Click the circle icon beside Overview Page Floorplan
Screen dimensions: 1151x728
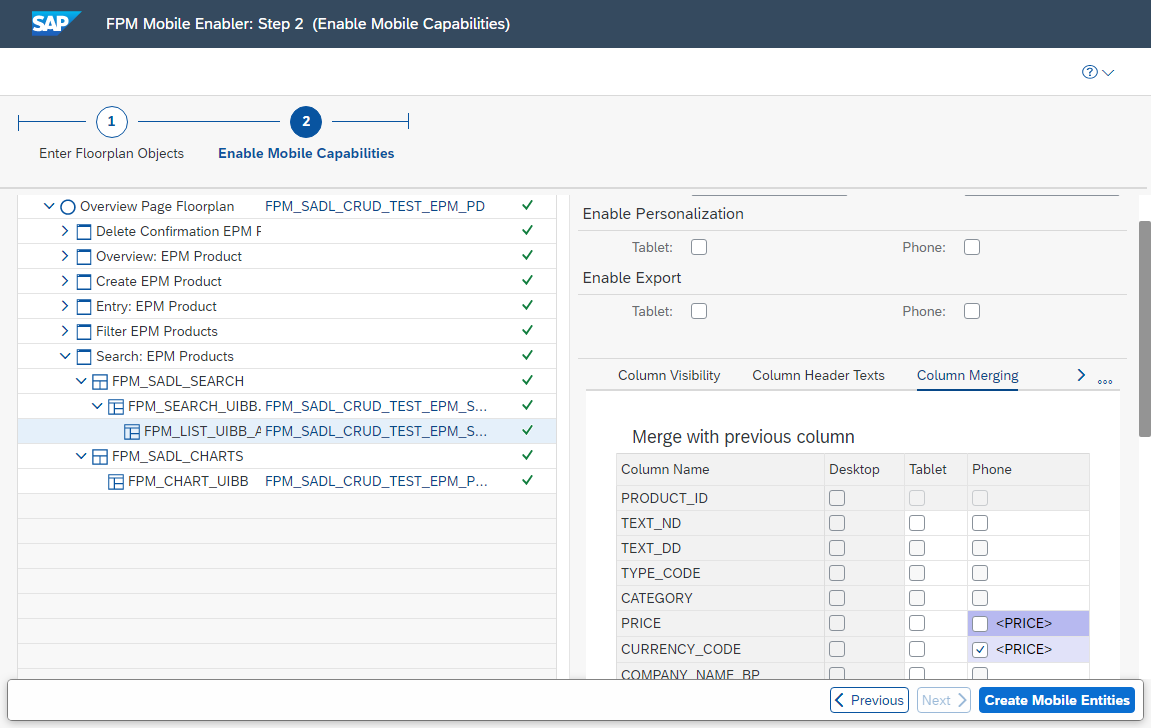[x=66, y=206]
